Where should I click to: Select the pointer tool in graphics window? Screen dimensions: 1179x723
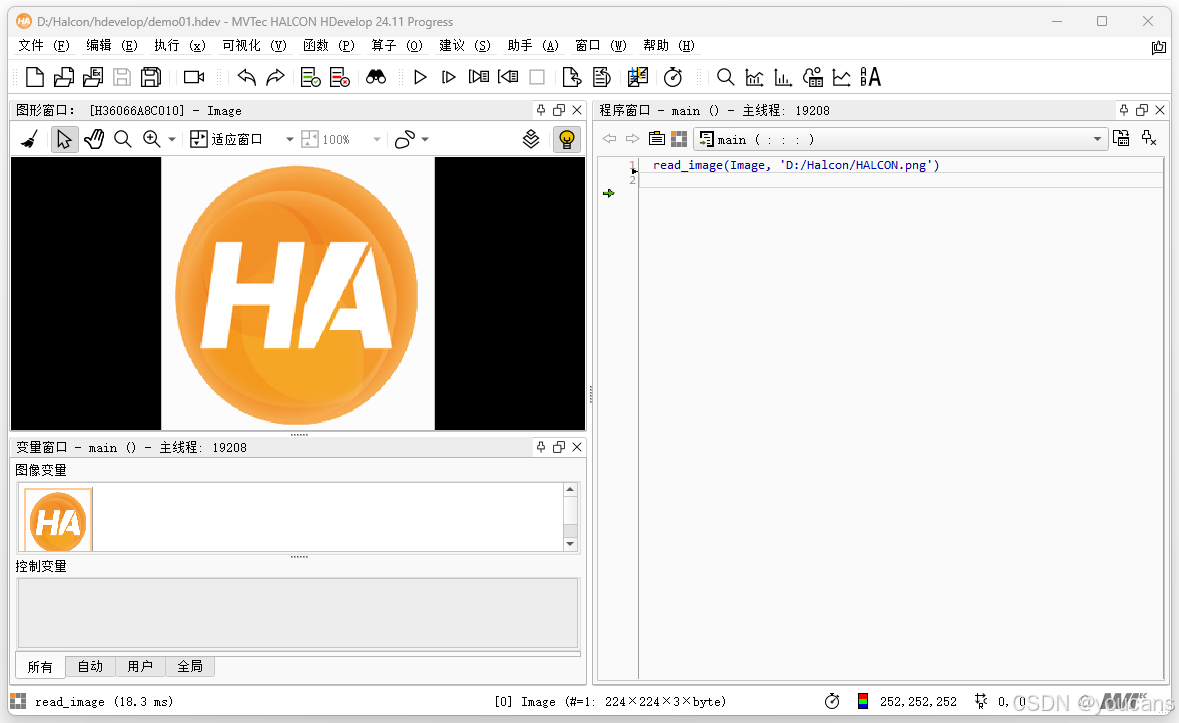click(64, 139)
